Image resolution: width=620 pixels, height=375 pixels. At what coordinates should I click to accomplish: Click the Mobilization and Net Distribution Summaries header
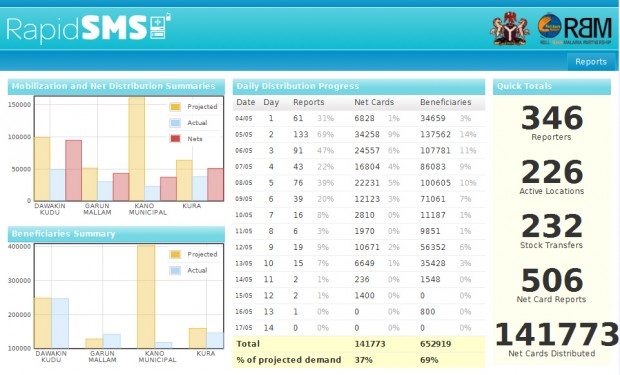coord(116,86)
